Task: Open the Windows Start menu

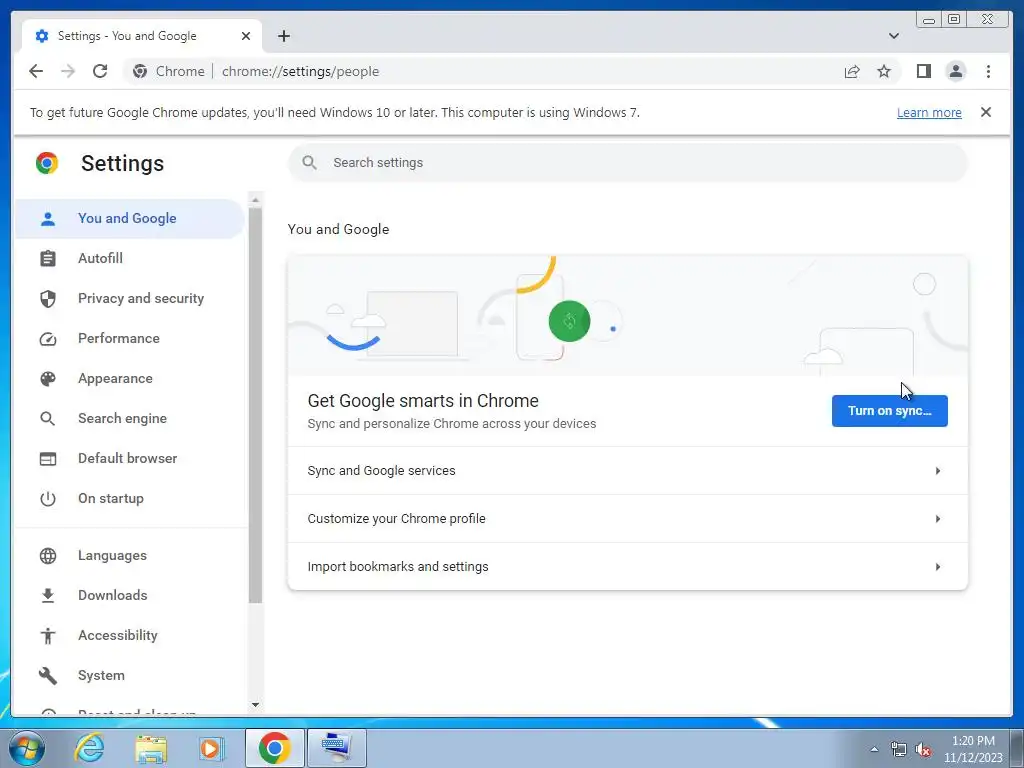Action: pyautogui.click(x=27, y=748)
